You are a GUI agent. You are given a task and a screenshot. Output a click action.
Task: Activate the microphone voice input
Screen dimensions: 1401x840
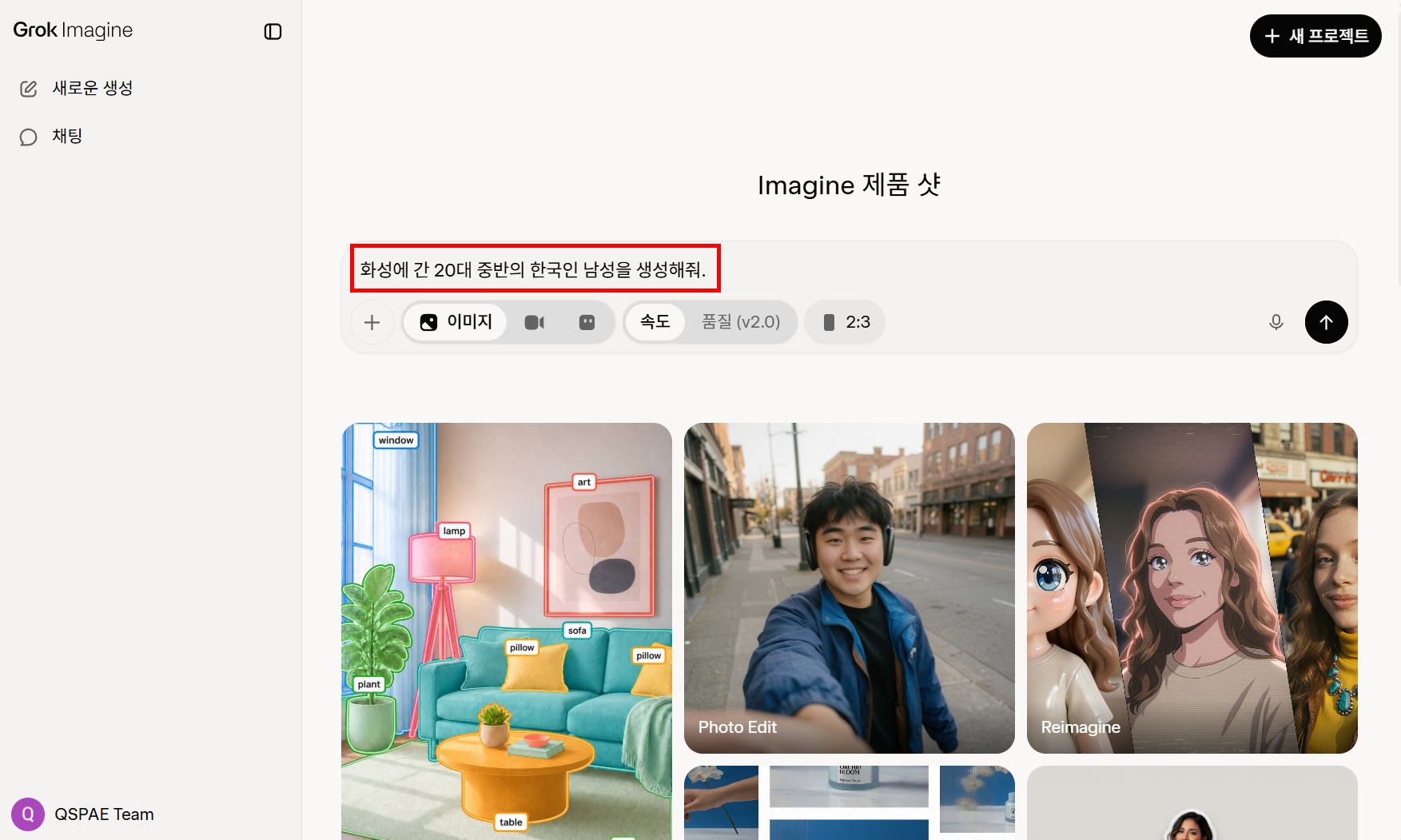[1276, 322]
